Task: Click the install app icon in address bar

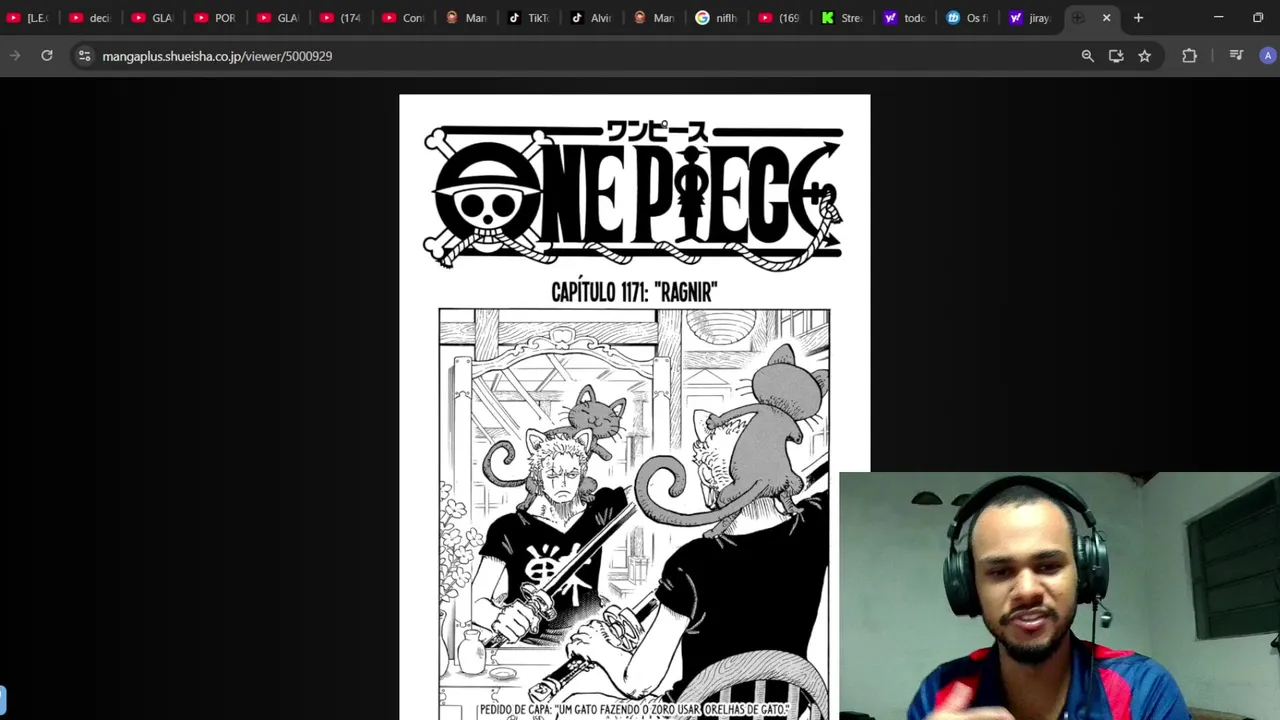Action: [x=1116, y=56]
